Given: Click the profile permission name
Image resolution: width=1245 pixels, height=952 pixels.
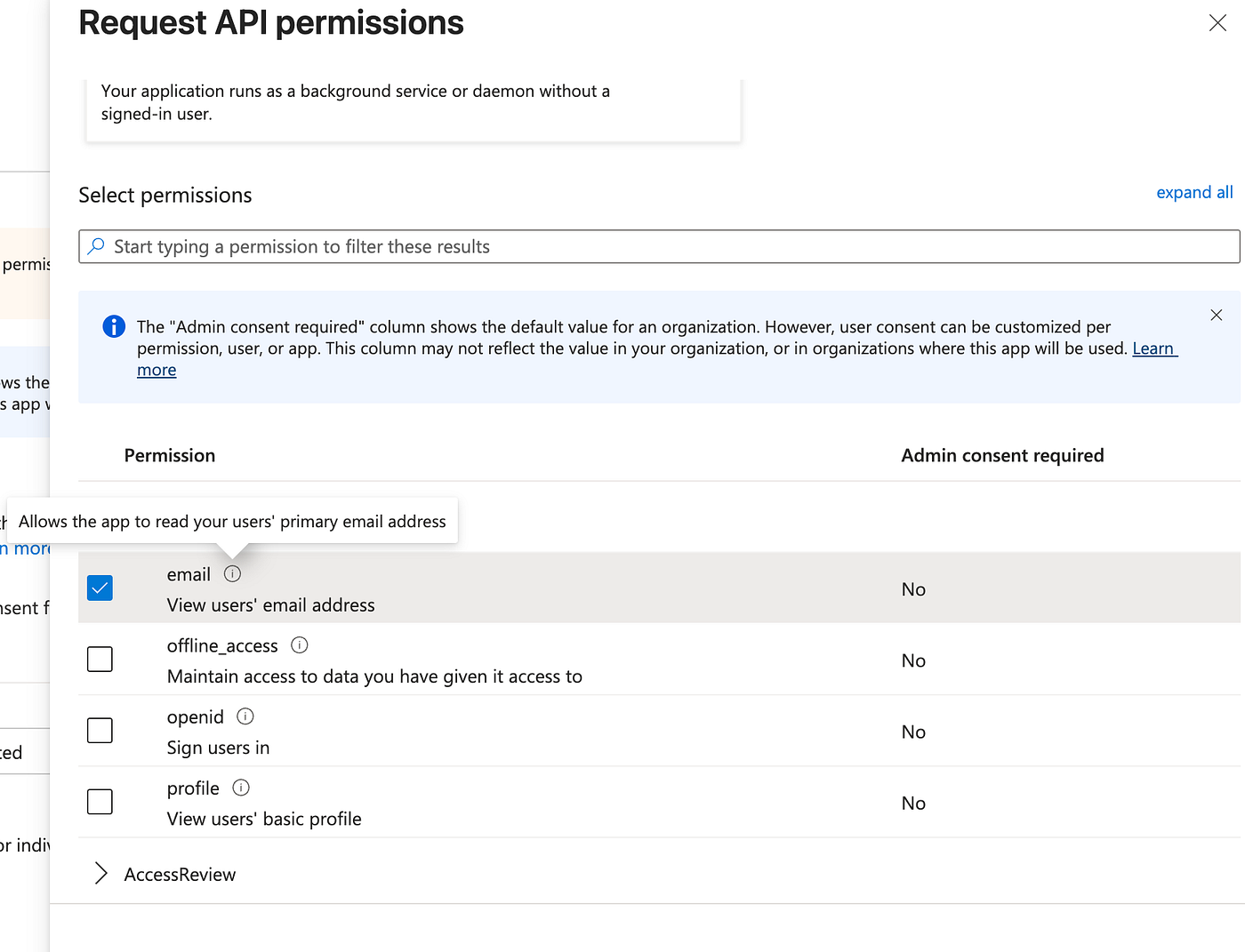Looking at the screenshot, I should [193, 788].
